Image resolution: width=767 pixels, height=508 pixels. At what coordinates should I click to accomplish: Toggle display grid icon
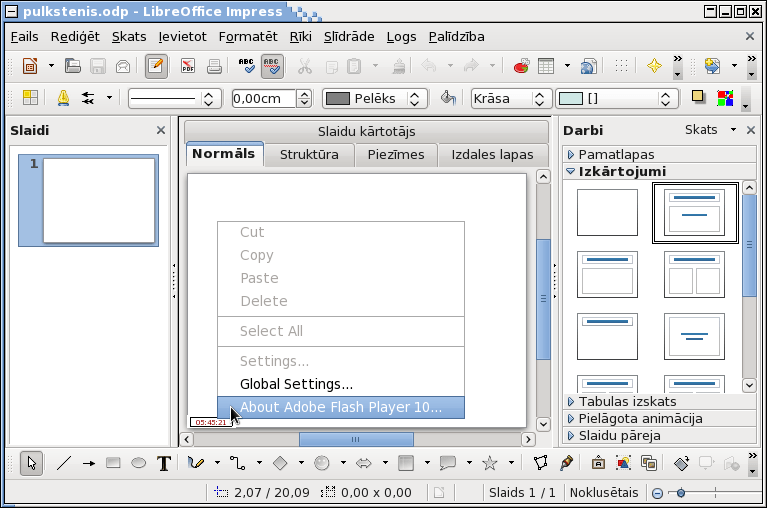click(x=621, y=66)
